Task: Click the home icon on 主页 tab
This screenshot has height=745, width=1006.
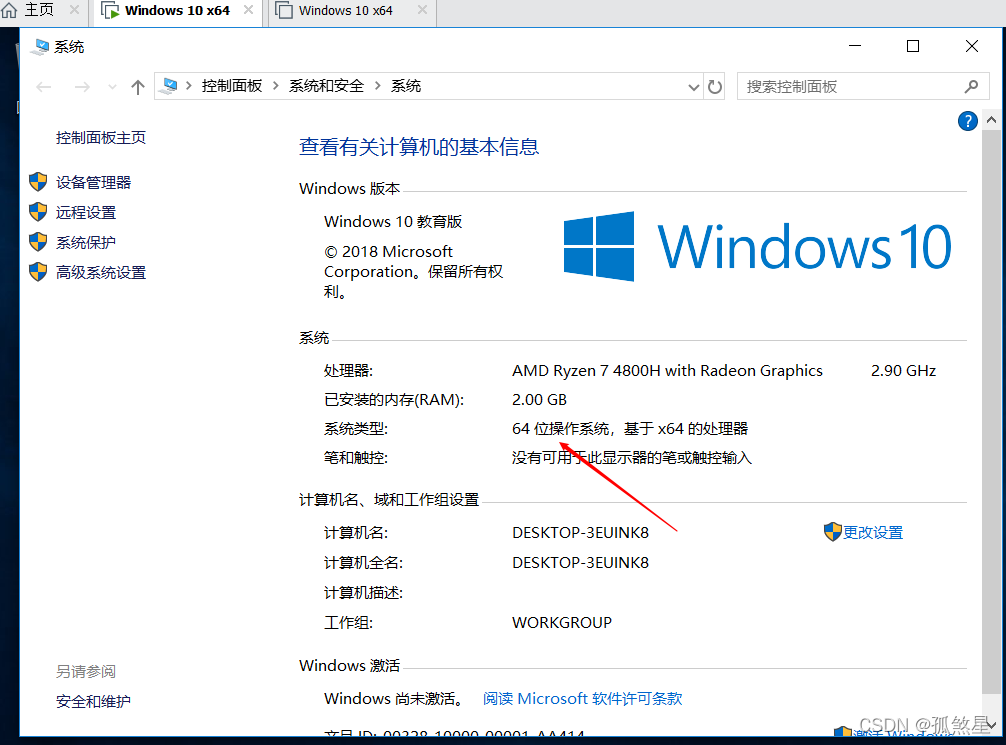Action: pyautogui.click(x=9, y=10)
